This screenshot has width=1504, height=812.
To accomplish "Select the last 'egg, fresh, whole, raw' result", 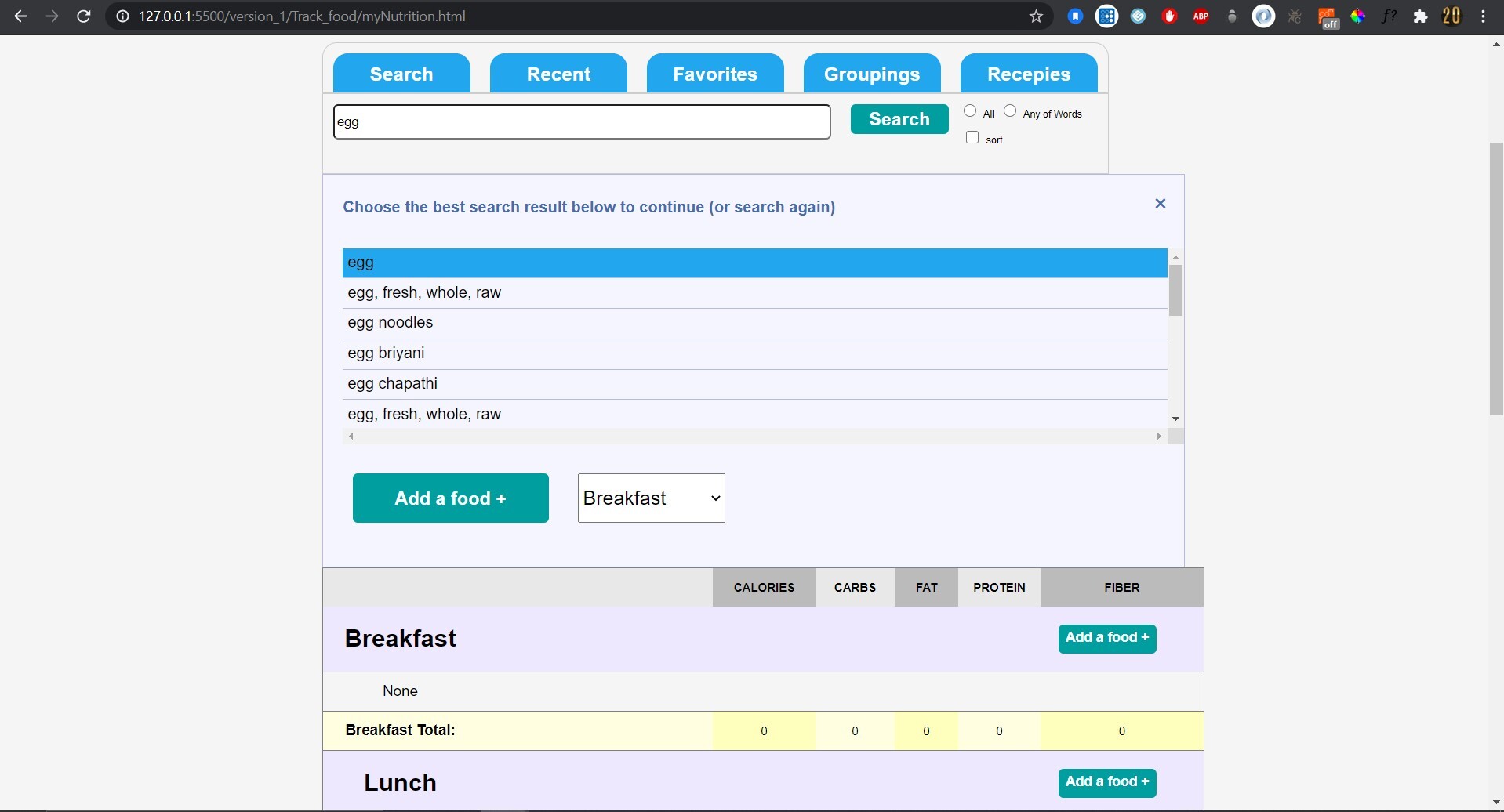I will click(754, 414).
